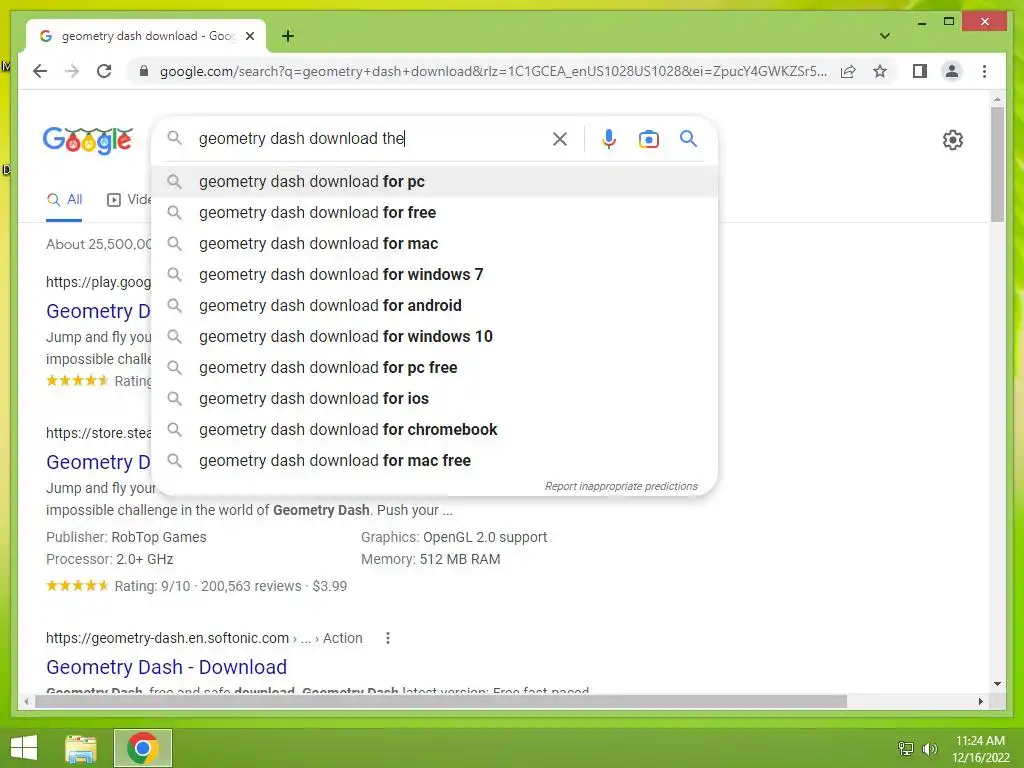Choose suggestion 'download for chromebook'
This screenshot has width=1024, height=768.
434,430
